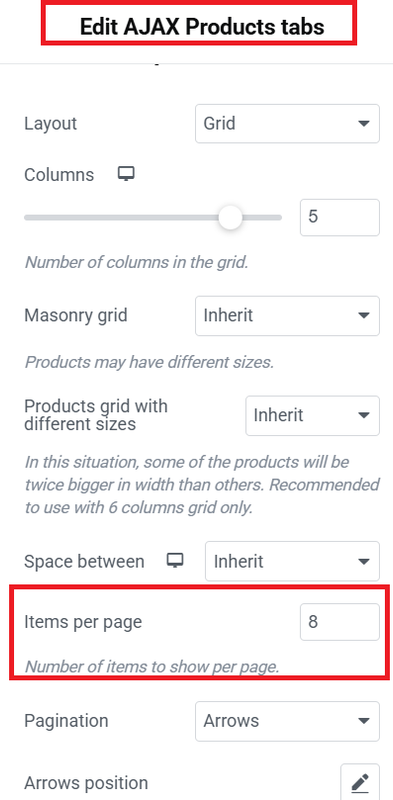
Task: Click the Columns slider handle
Action: [x=230, y=217]
